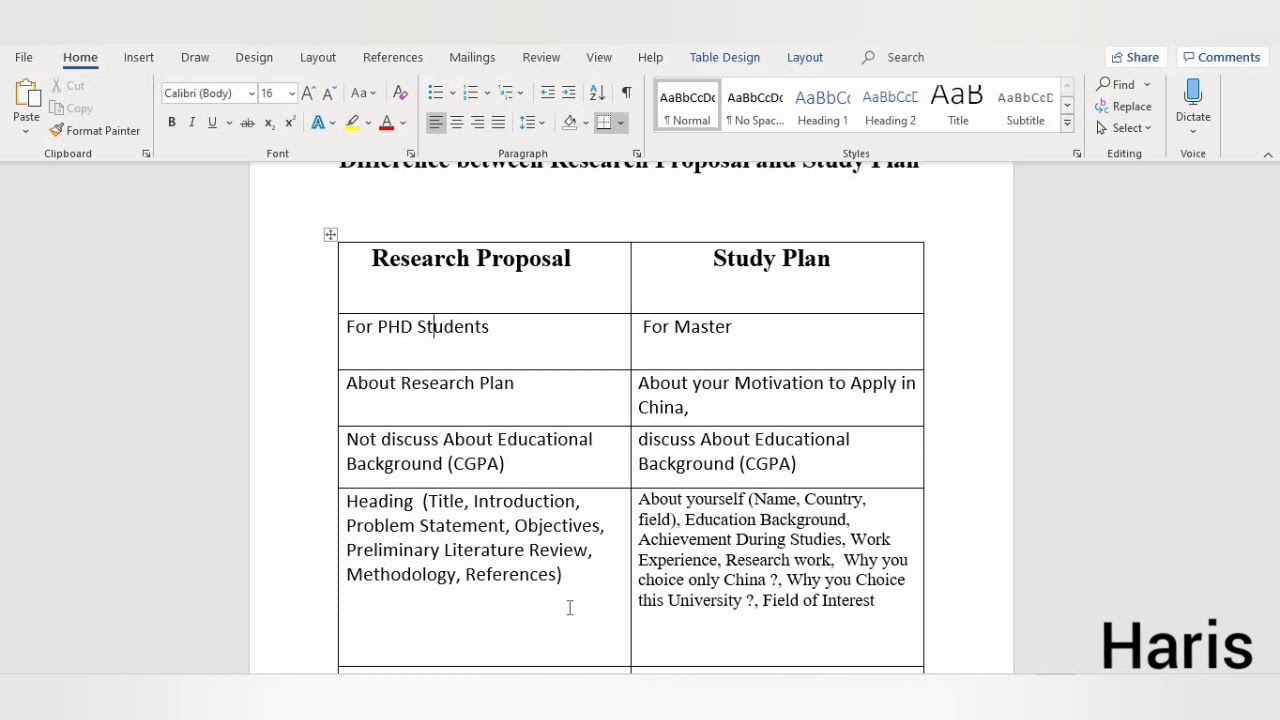
Task: Toggle Align Left paragraph alignment
Action: (435, 123)
